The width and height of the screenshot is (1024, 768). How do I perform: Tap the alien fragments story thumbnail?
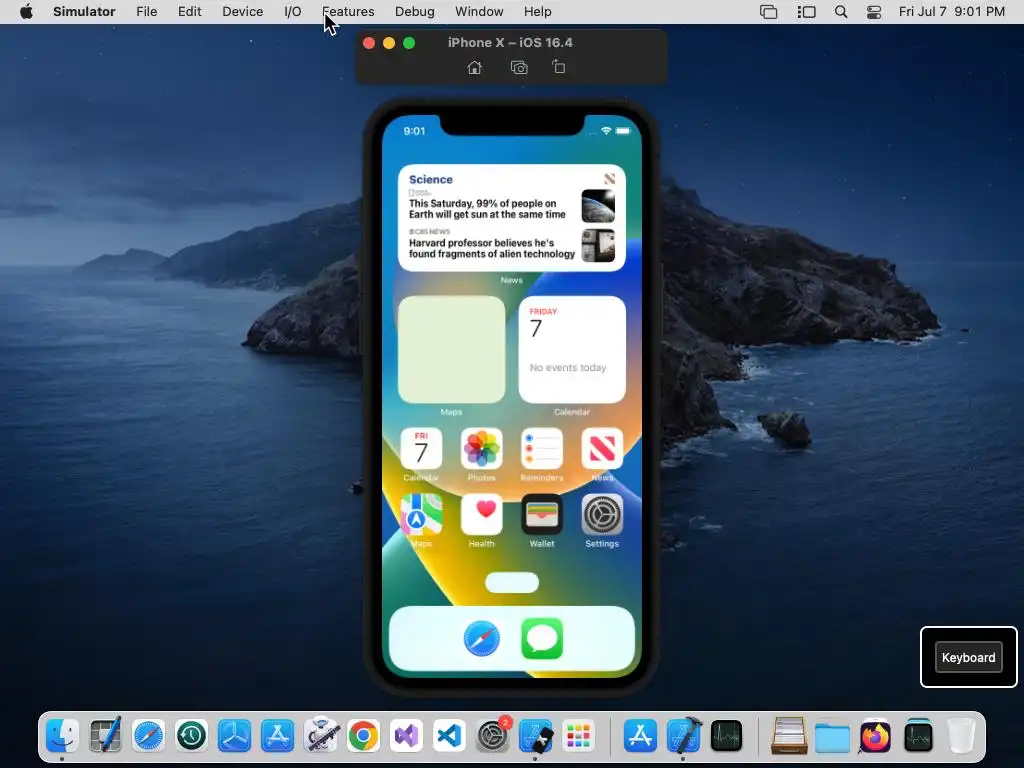click(x=598, y=246)
